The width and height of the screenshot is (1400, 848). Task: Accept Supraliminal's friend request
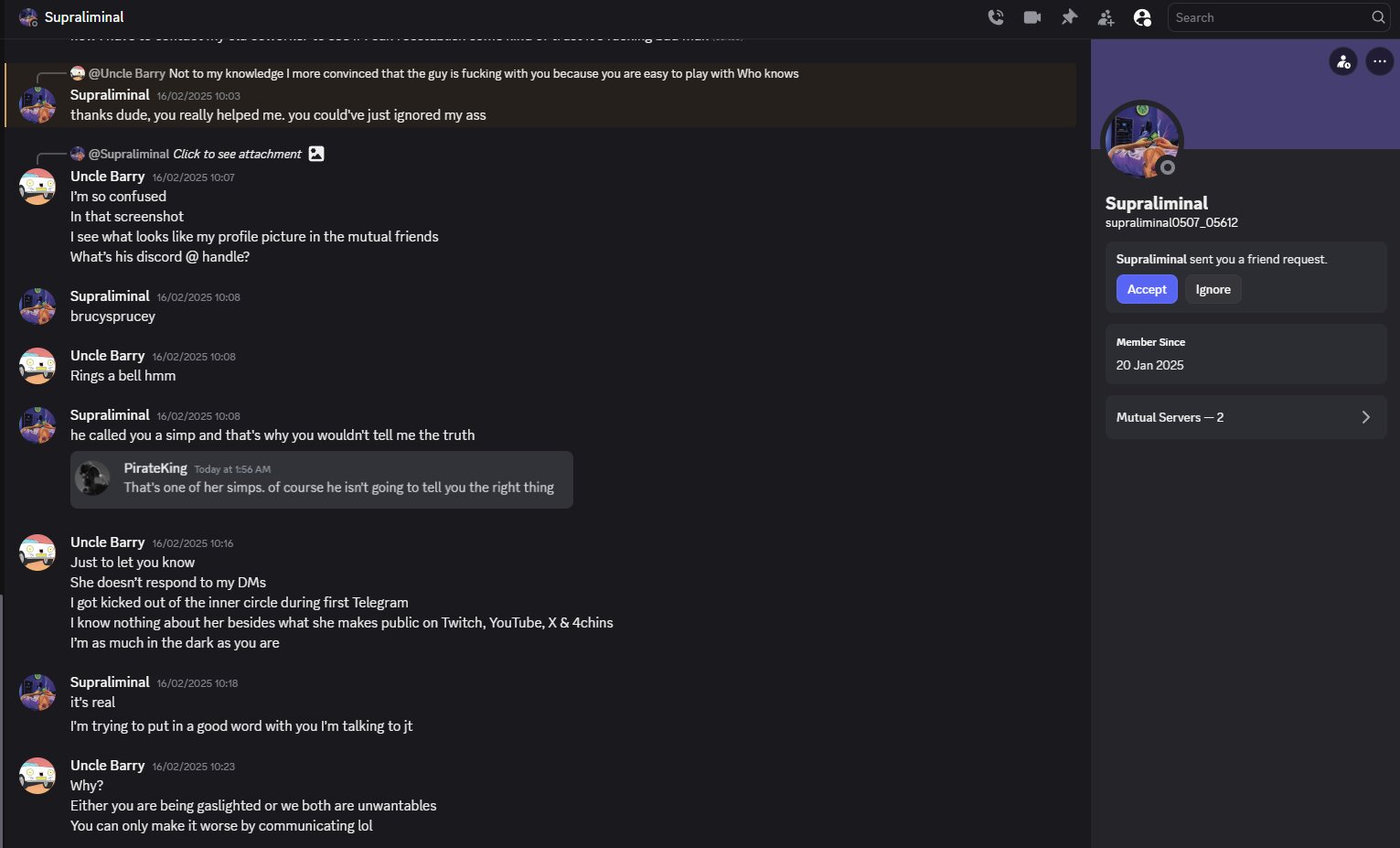[1147, 289]
